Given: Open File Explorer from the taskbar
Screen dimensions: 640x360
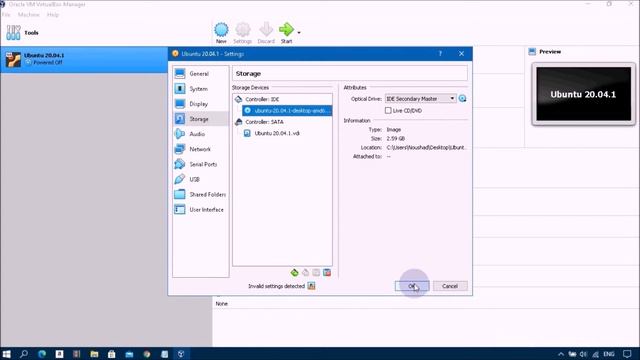Looking at the screenshot, I should pos(94,354).
